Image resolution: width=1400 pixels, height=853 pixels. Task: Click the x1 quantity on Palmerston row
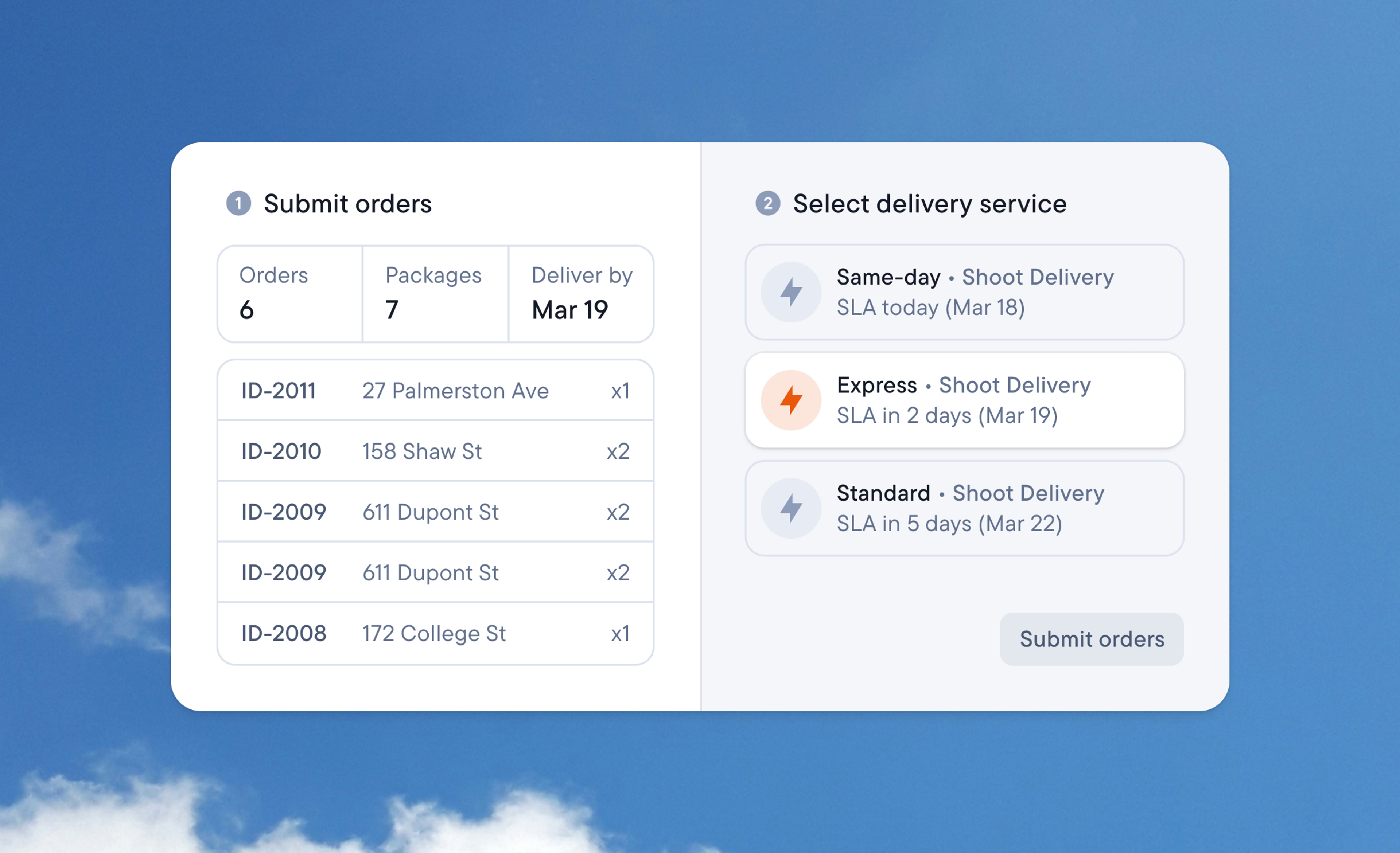[x=620, y=391]
